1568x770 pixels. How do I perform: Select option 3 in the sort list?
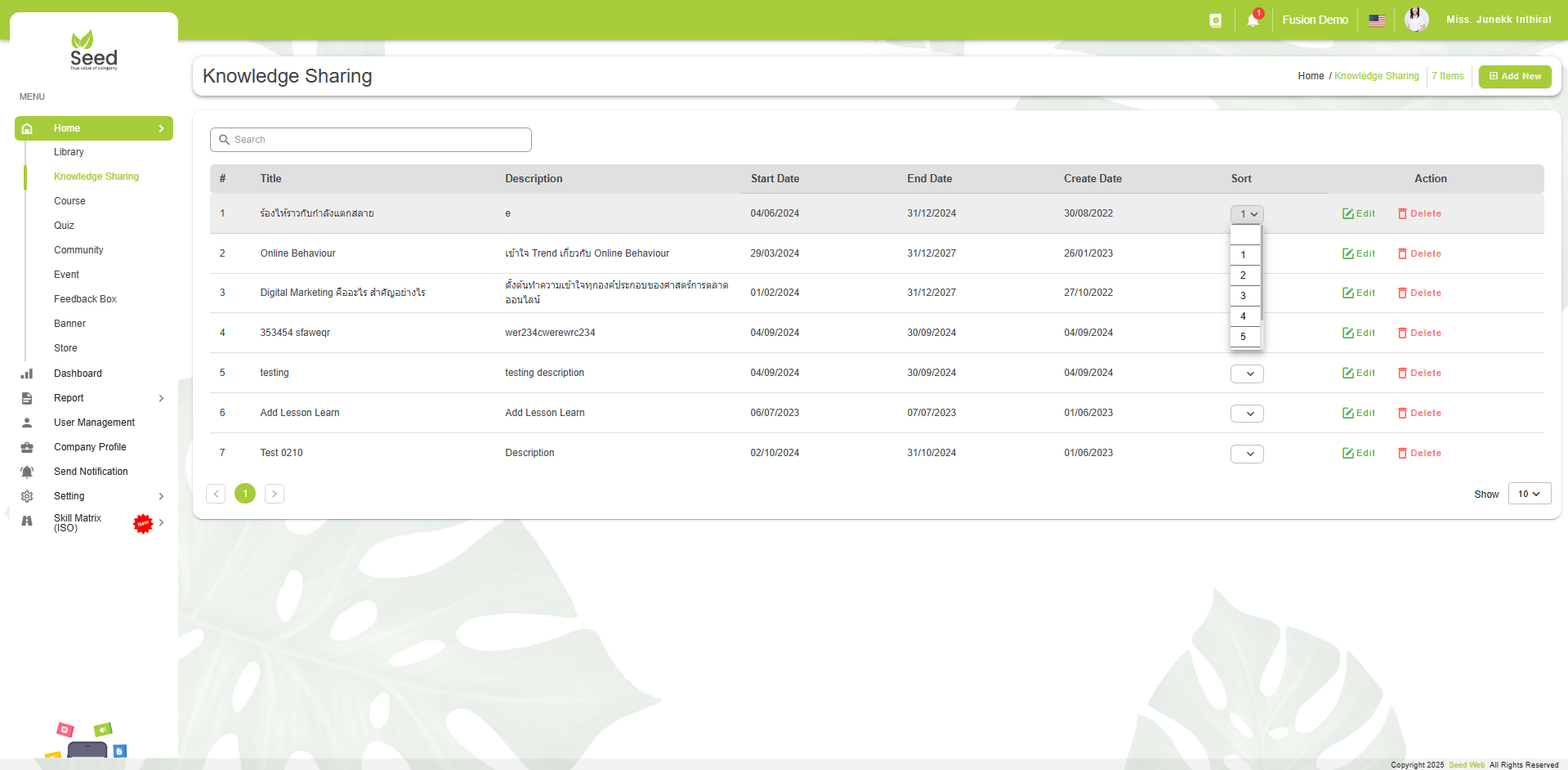point(1244,296)
